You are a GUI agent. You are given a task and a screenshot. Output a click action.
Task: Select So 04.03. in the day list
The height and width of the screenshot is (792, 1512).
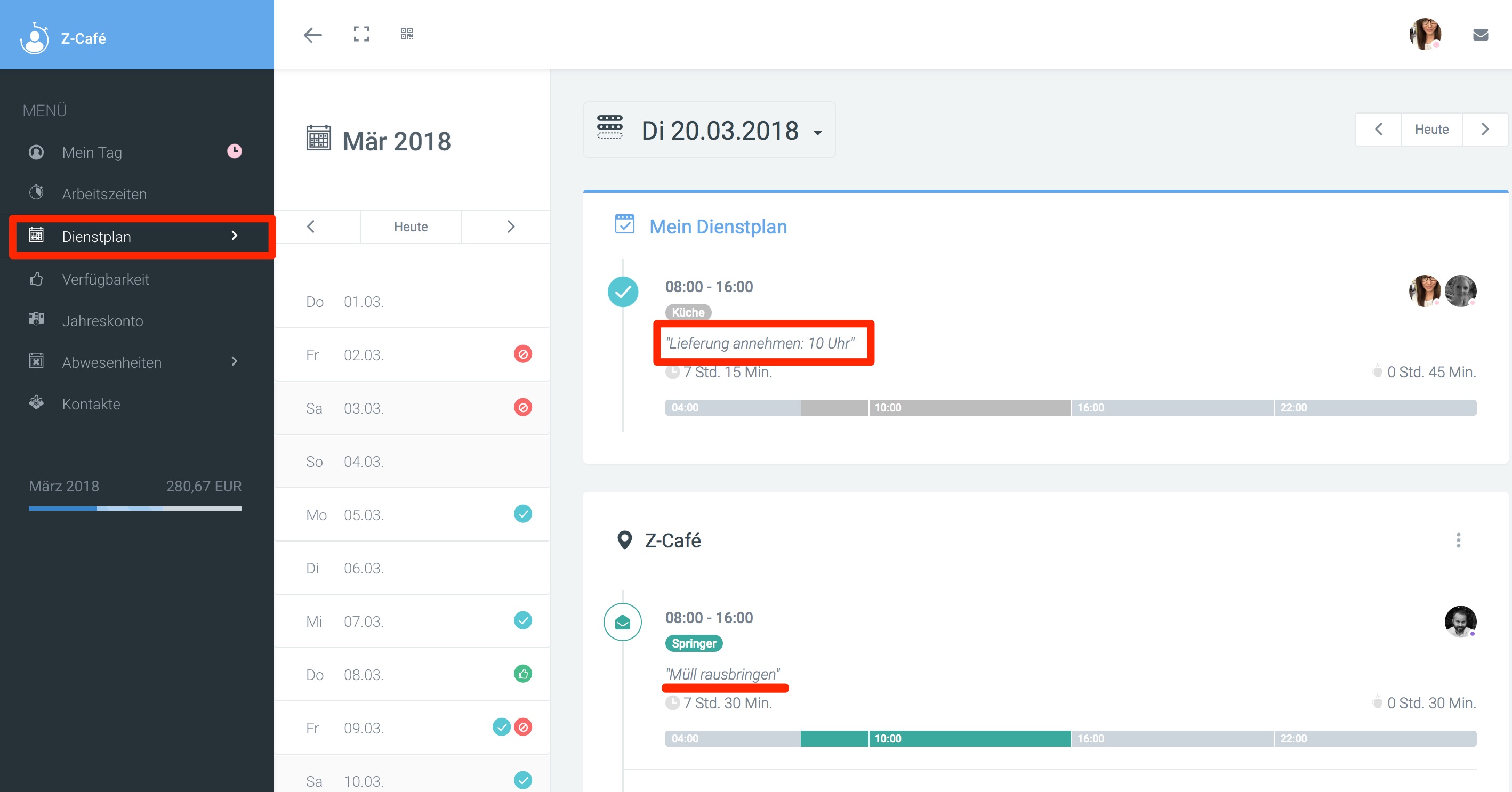pyautogui.click(x=412, y=462)
